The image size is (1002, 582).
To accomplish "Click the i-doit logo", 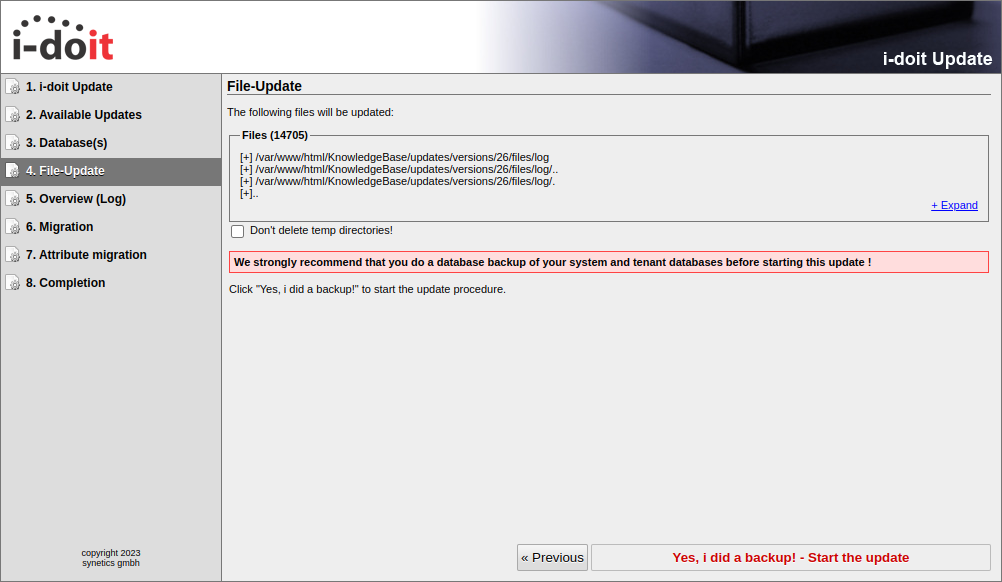I will tap(63, 38).
